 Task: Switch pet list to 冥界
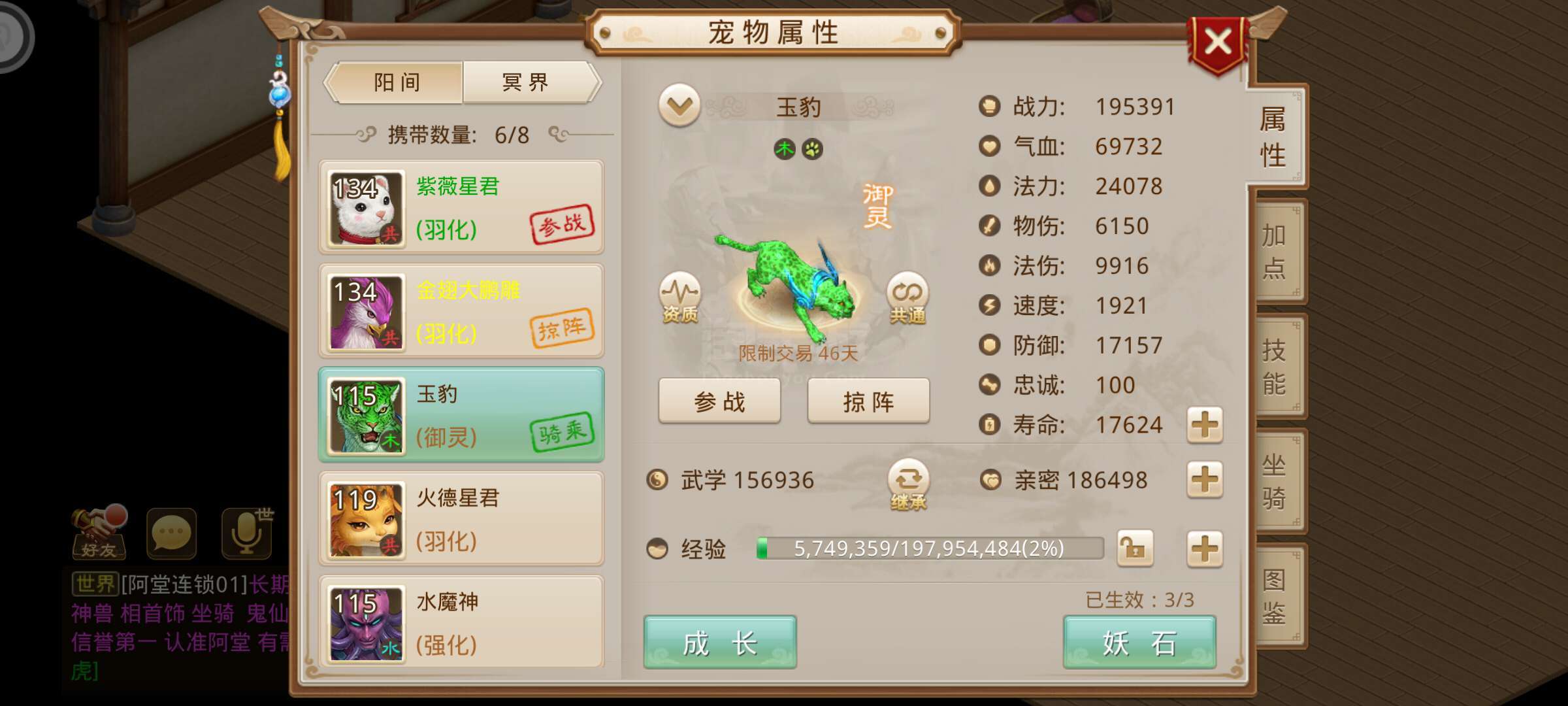click(527, 82)
